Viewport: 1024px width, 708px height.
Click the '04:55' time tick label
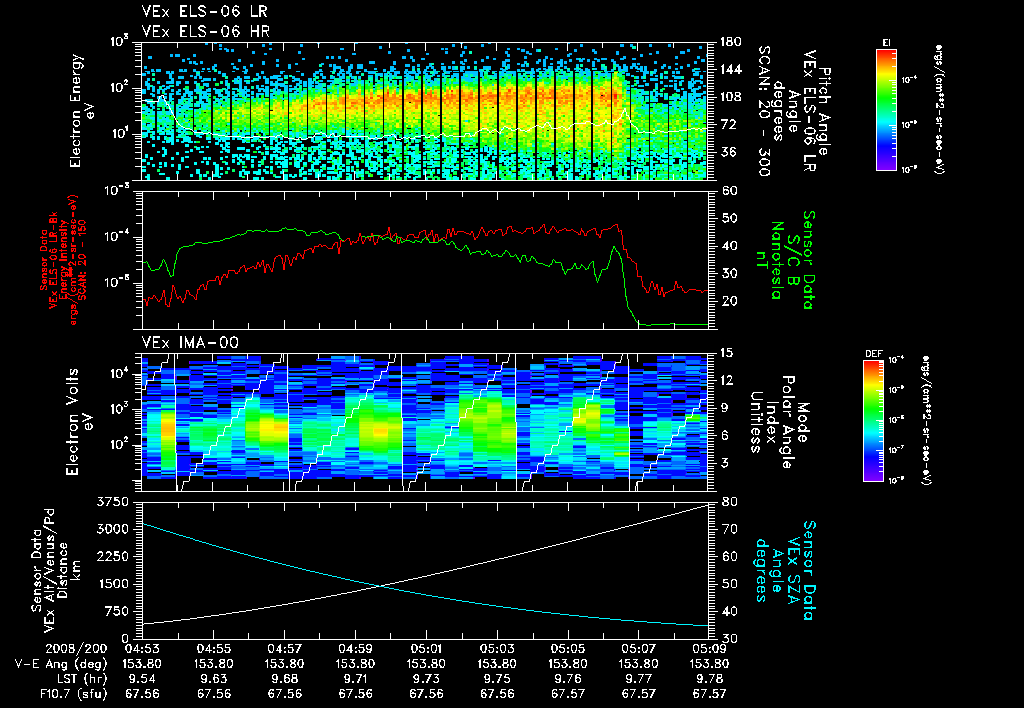click(x=214, y=649)
